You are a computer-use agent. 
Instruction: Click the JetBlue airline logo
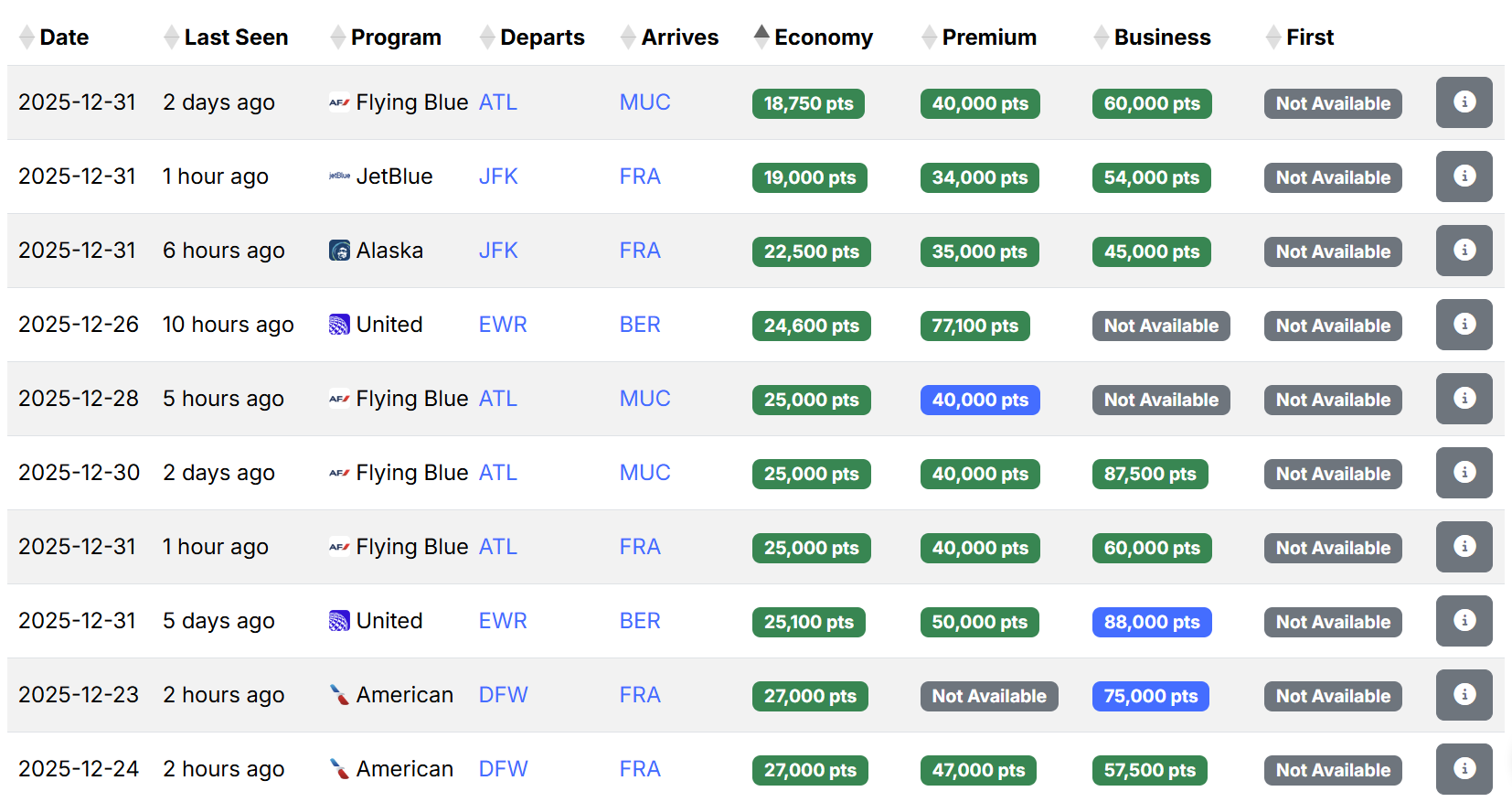[339, 176]
